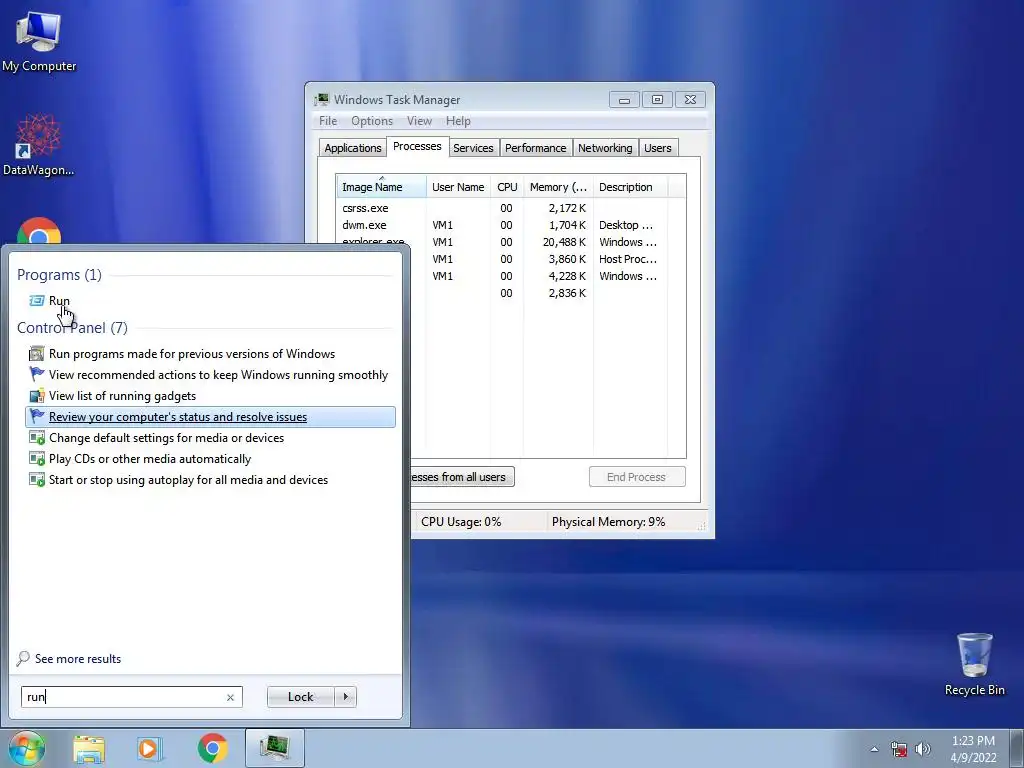This screenshot has height=768, width=1024.
Task: Click the 4,228 K memory cell
Action: point(567,276)
